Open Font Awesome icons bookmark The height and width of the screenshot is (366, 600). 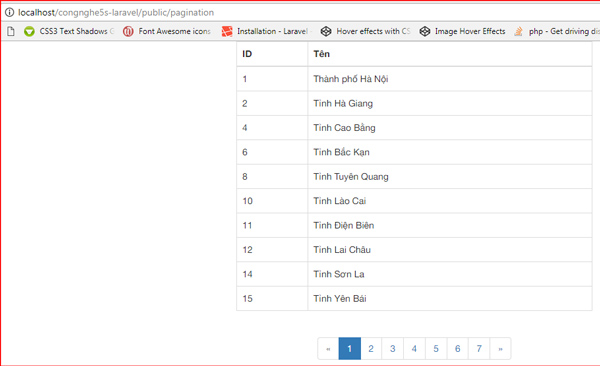pyautogui.click(x=167, y=31)
